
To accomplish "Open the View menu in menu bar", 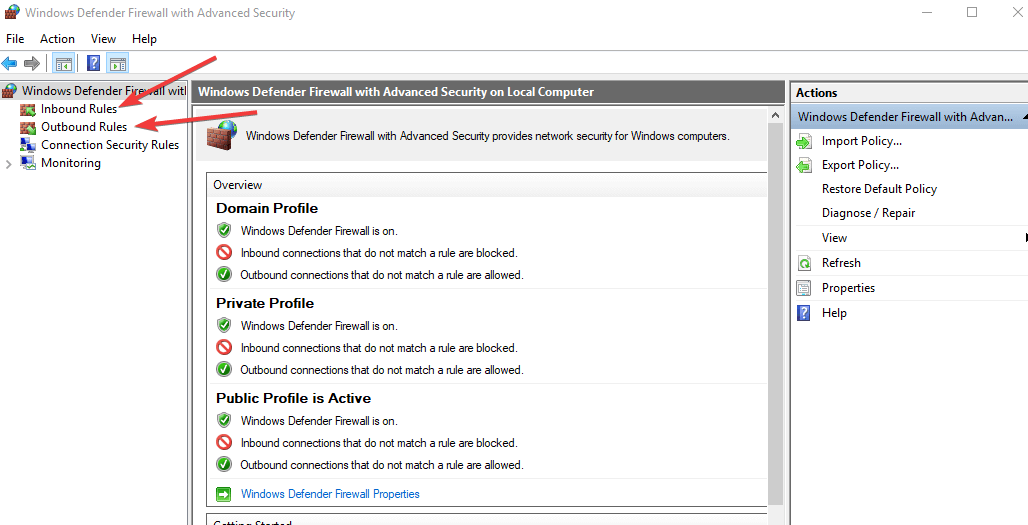I will point(104,39).
